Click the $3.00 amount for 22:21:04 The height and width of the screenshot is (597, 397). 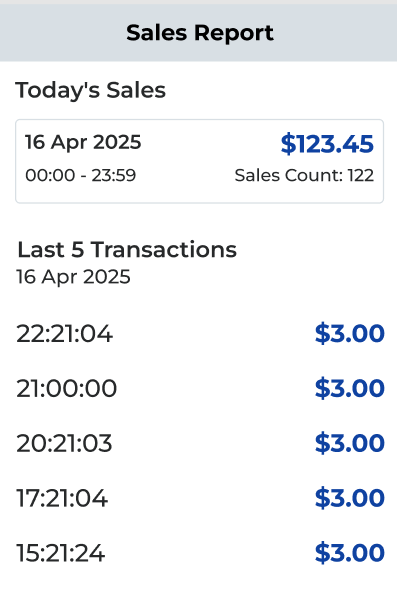pos(349,334)
